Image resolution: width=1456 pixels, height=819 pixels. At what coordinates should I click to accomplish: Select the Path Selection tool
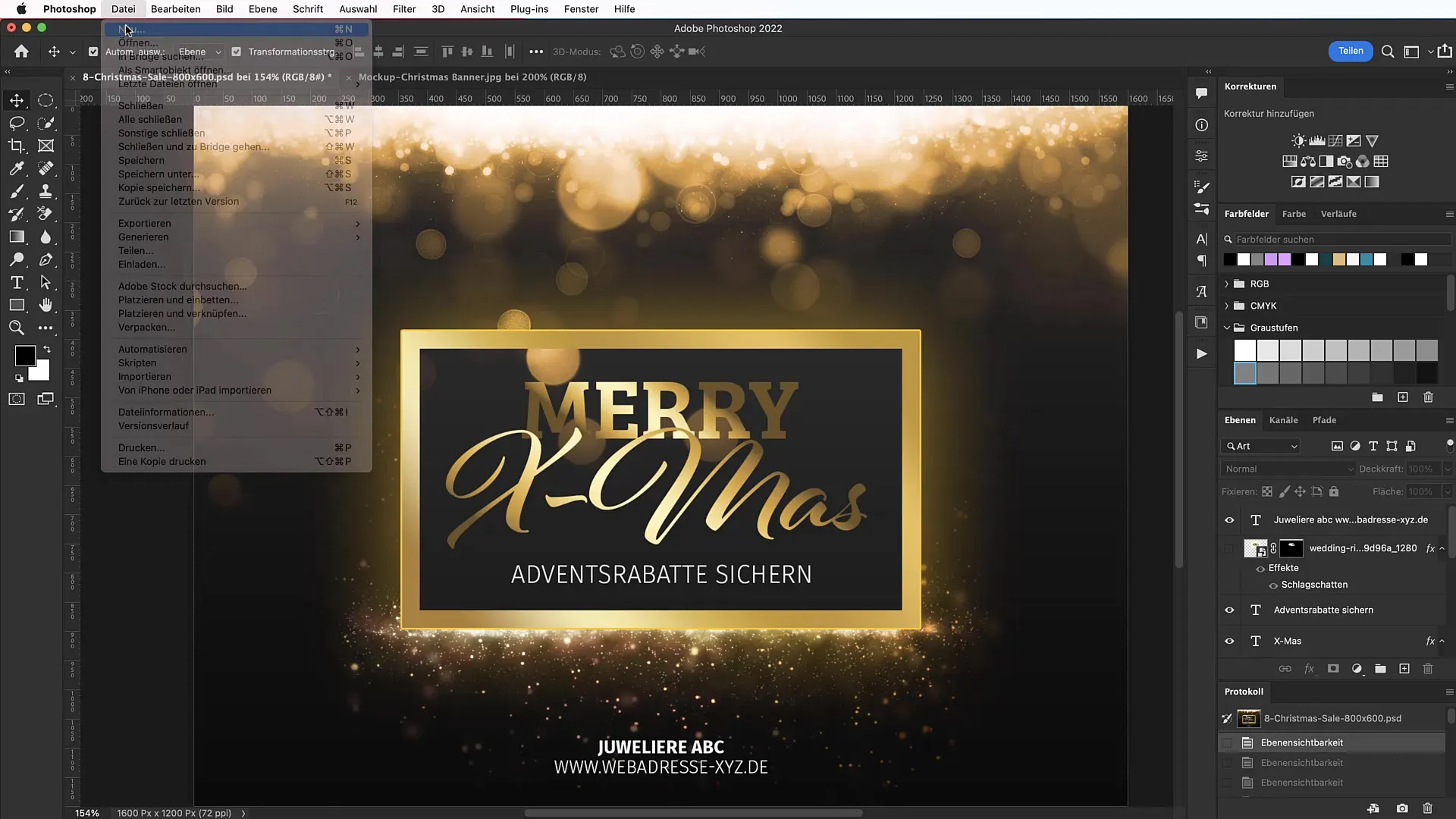tap(45, 282)
